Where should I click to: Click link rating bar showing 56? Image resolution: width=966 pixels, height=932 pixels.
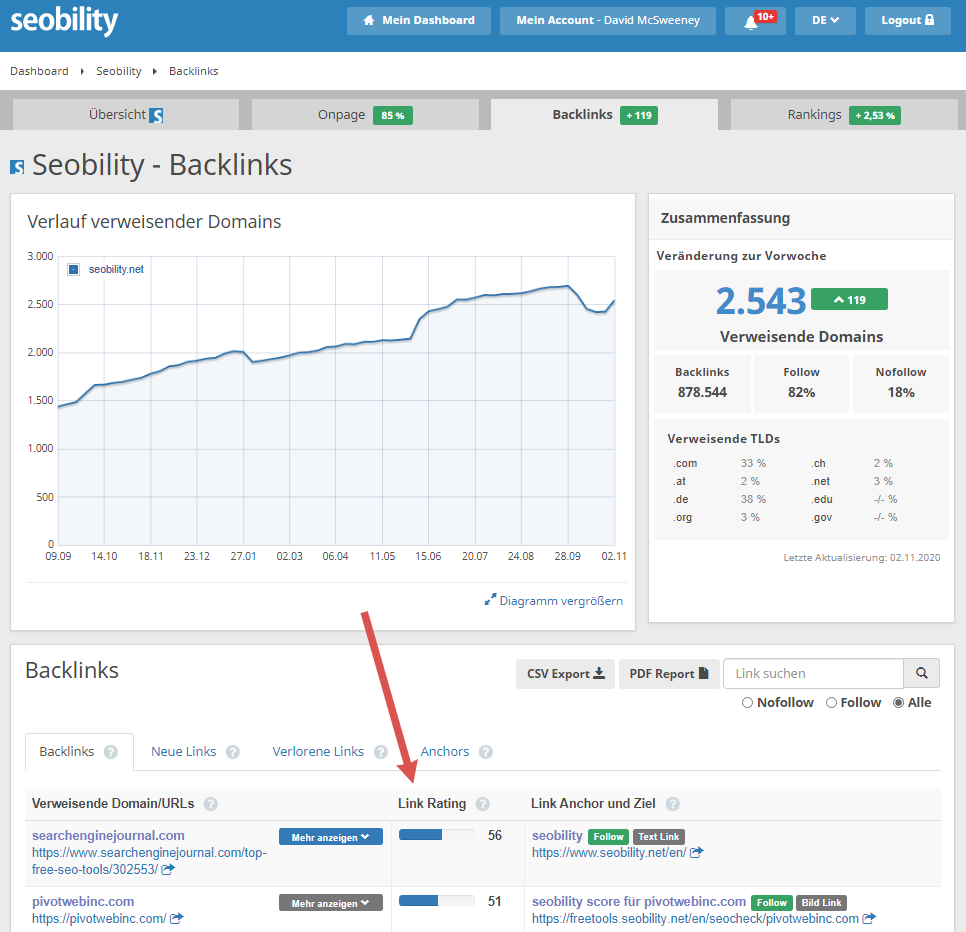437,835
